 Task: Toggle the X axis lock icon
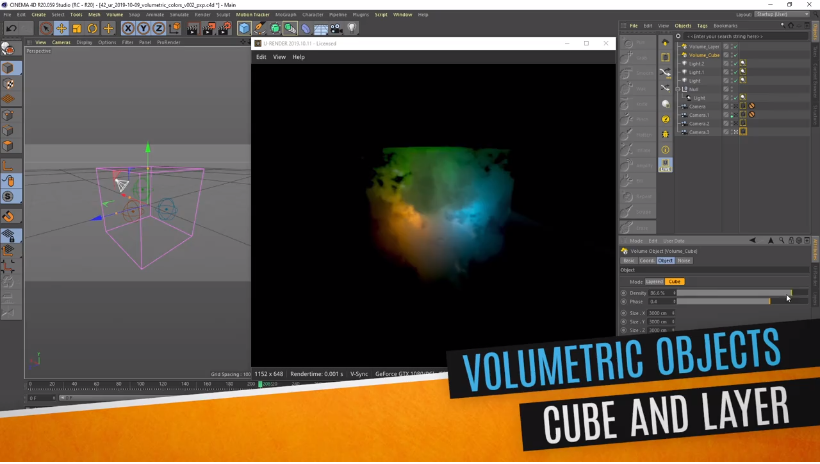tap(128, 28)
